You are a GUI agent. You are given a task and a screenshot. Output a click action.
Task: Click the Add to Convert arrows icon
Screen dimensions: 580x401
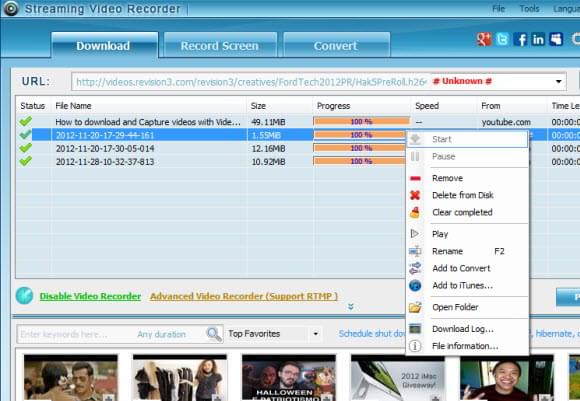coord(415,268)
